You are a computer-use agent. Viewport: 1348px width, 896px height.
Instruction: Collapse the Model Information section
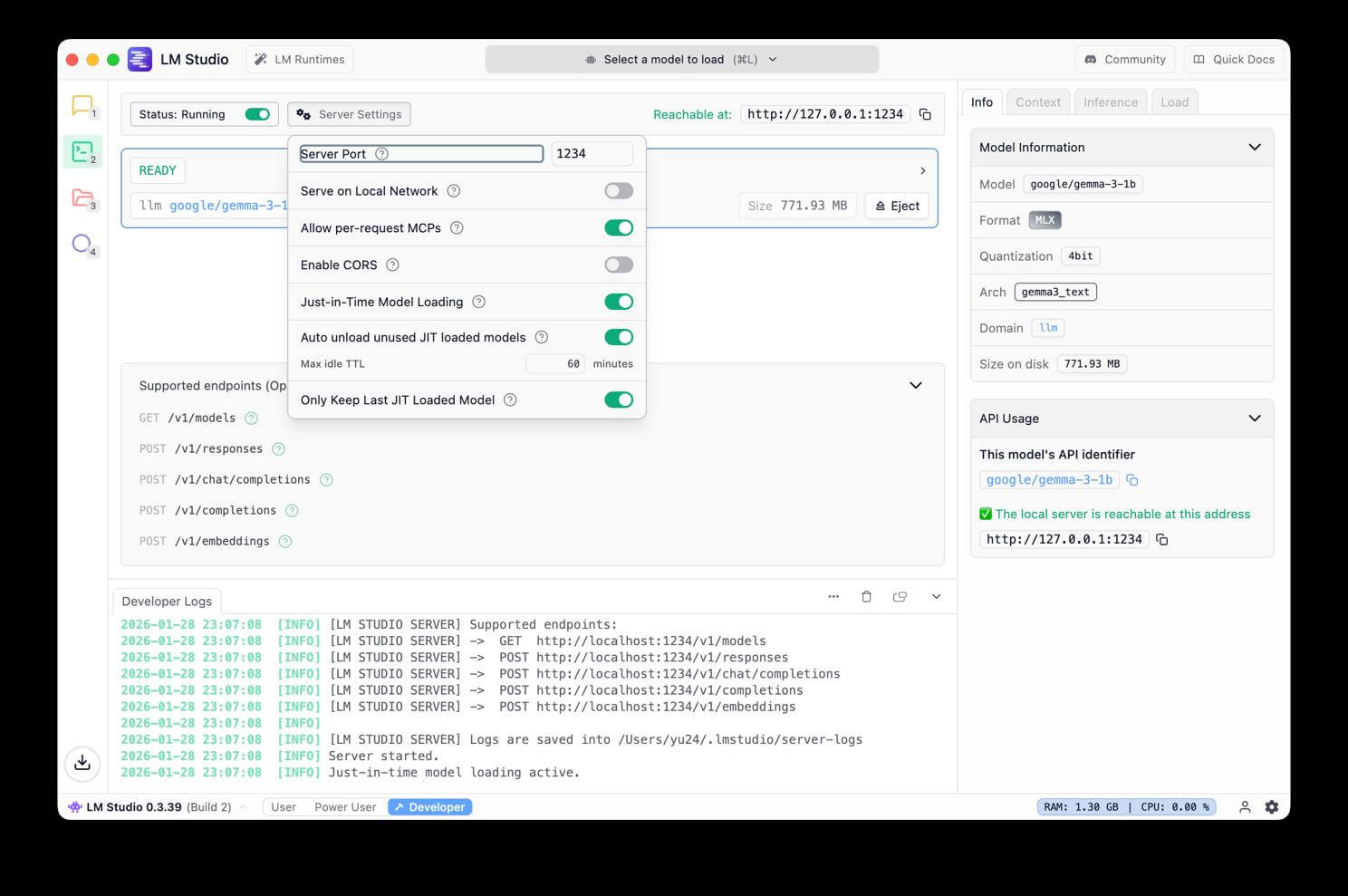coord(1254,147)
